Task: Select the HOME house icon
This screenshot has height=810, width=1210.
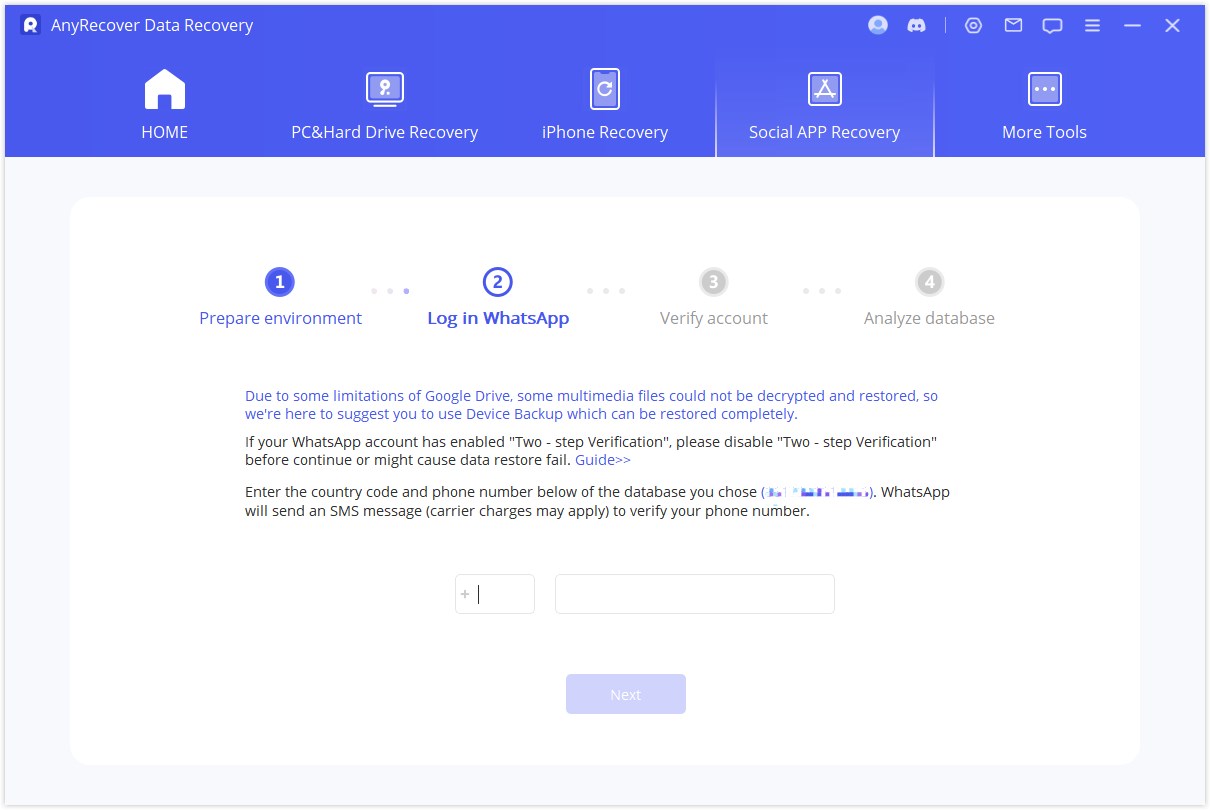Action: (x=164, y=89)
